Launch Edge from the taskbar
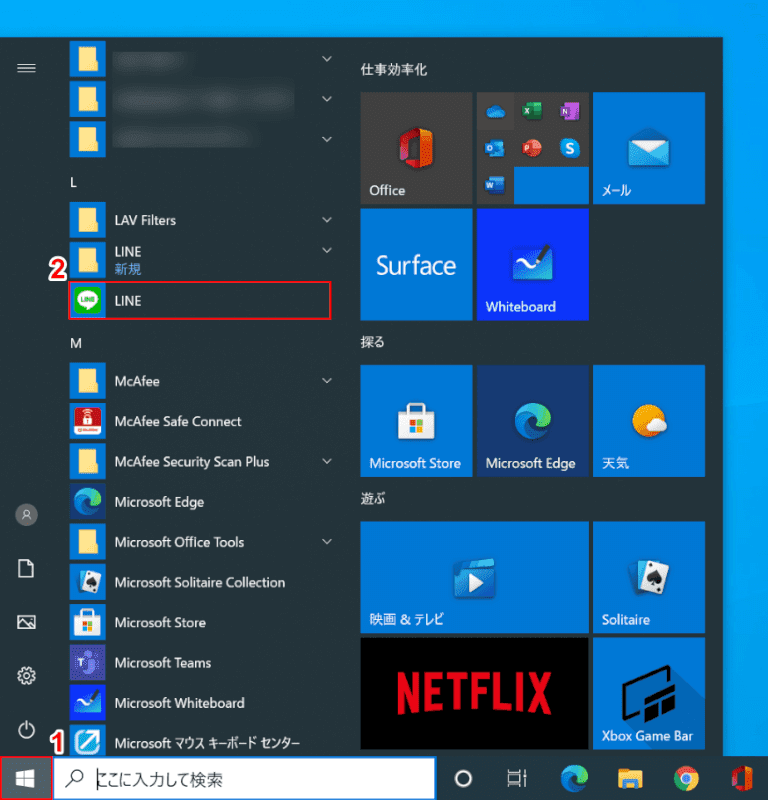The height and width of the screenshot is (800, 768). tap(574, 779)
